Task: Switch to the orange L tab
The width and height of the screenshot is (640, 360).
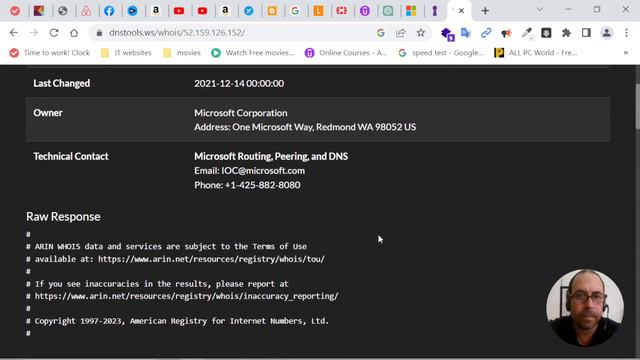Action: click(318, 11)
